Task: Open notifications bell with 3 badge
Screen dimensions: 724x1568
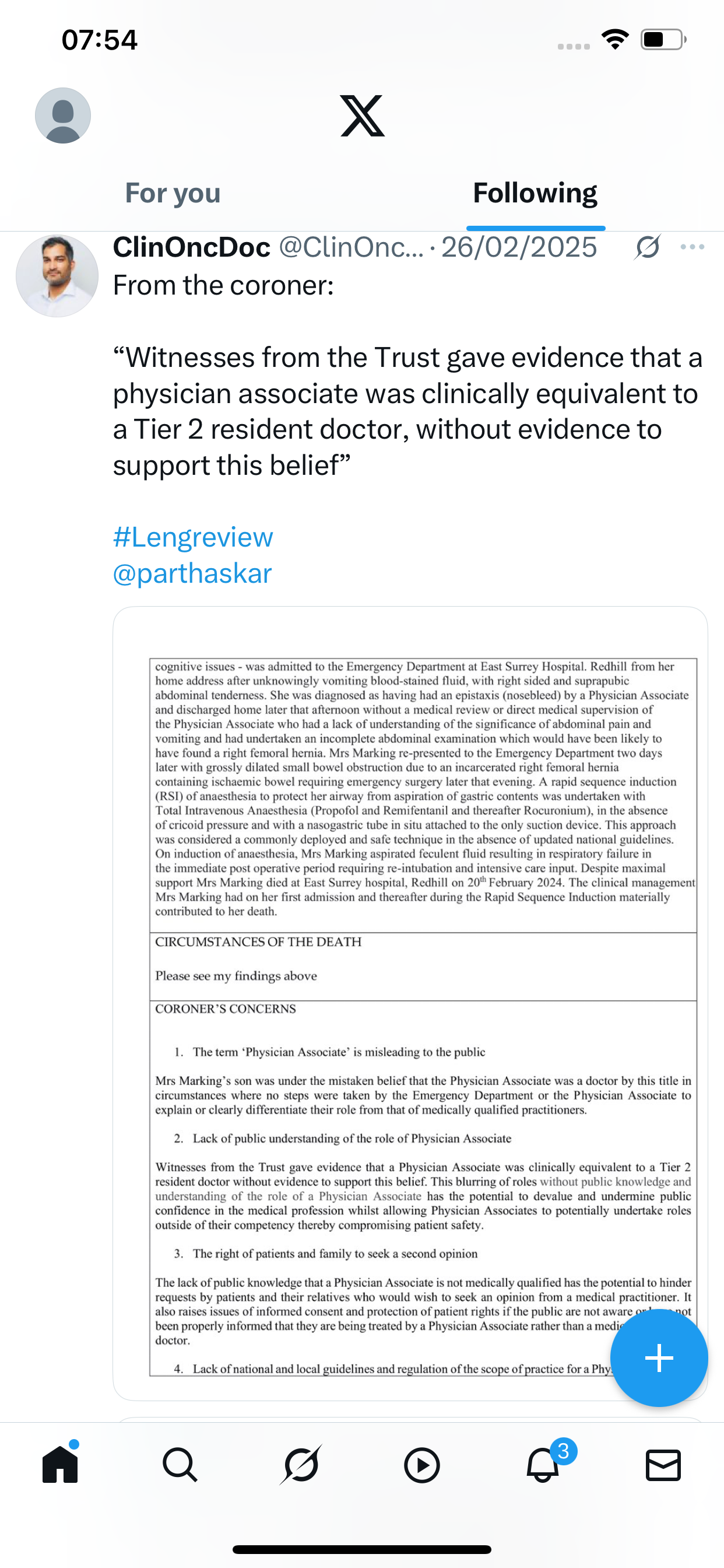Action: 543,1465
